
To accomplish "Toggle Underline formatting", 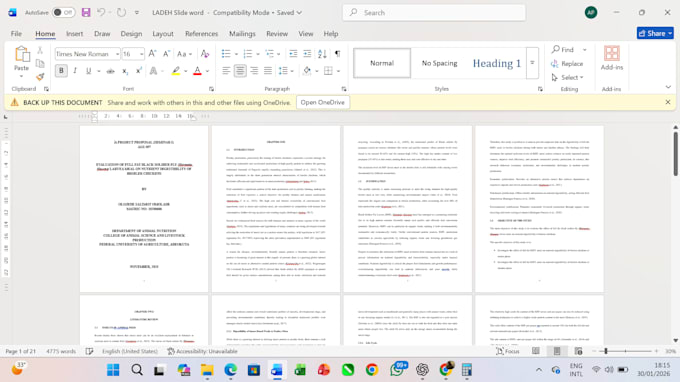I will click(88, 71).
